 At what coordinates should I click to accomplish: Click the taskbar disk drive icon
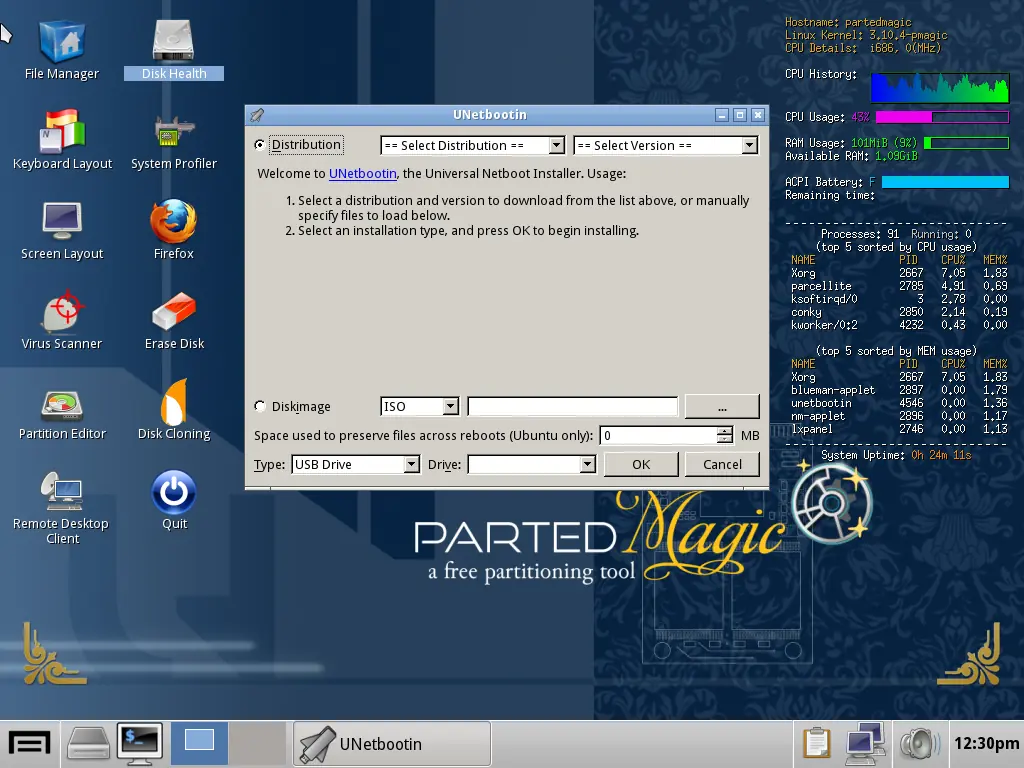(88, 744)
